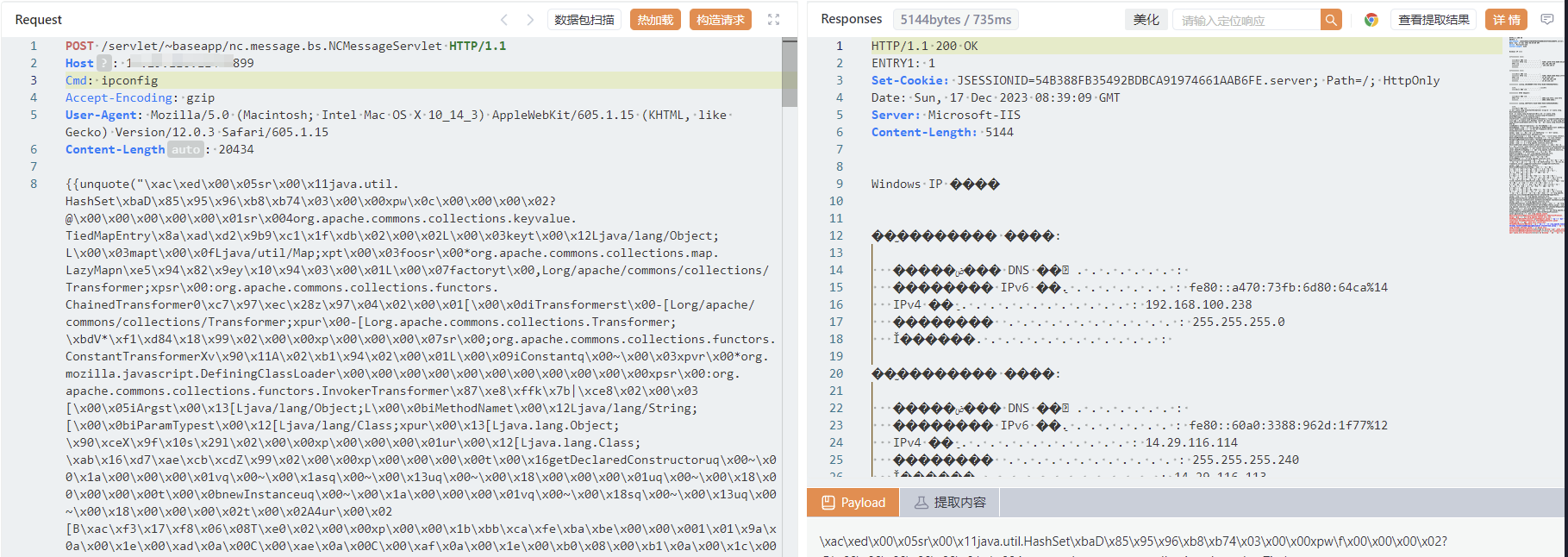Click the question mark tag beside Host
This screenshot has height=557, width=1568.
[103, 63]
